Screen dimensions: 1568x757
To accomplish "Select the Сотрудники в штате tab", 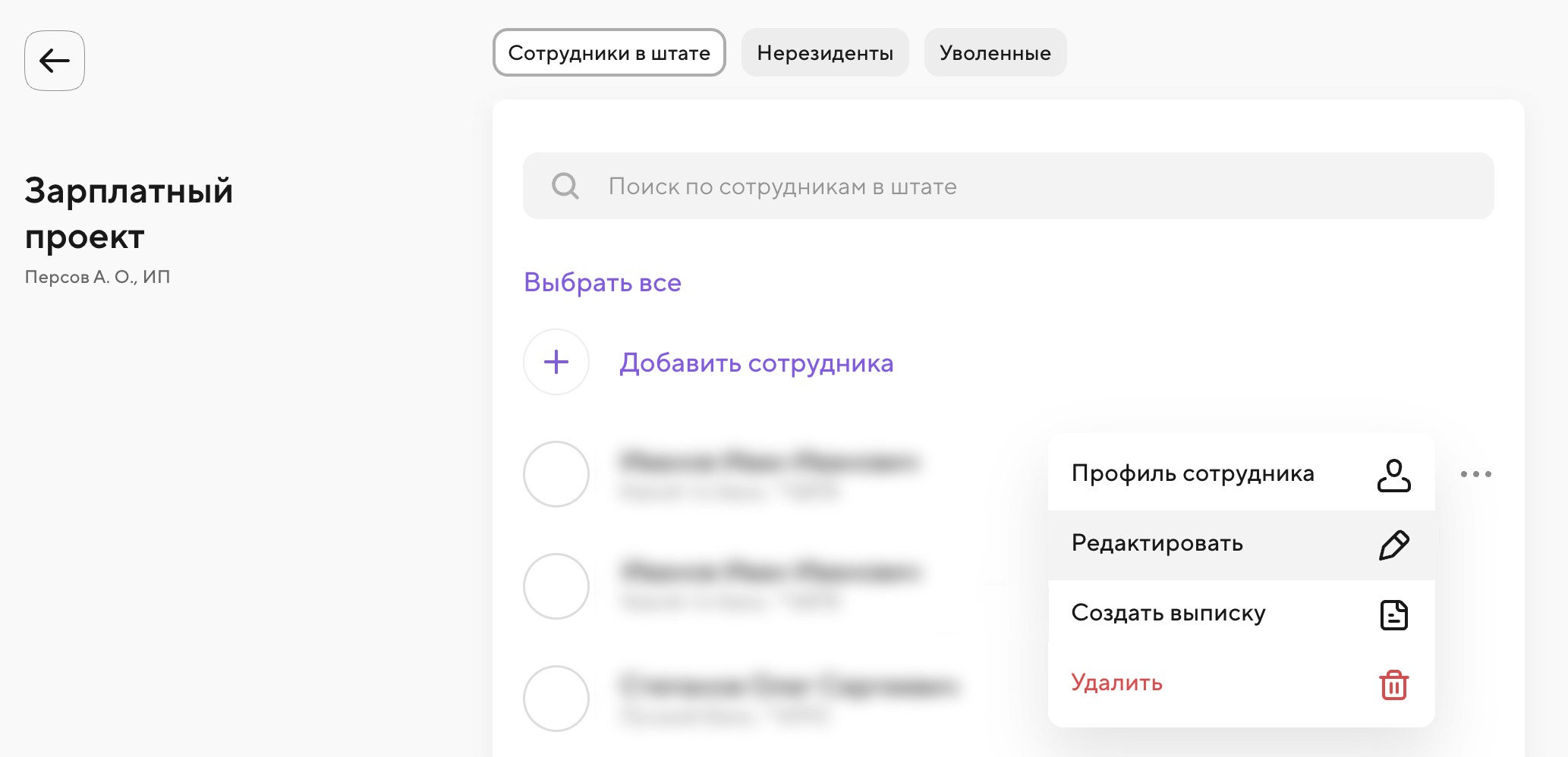I will tap(609, 53).
